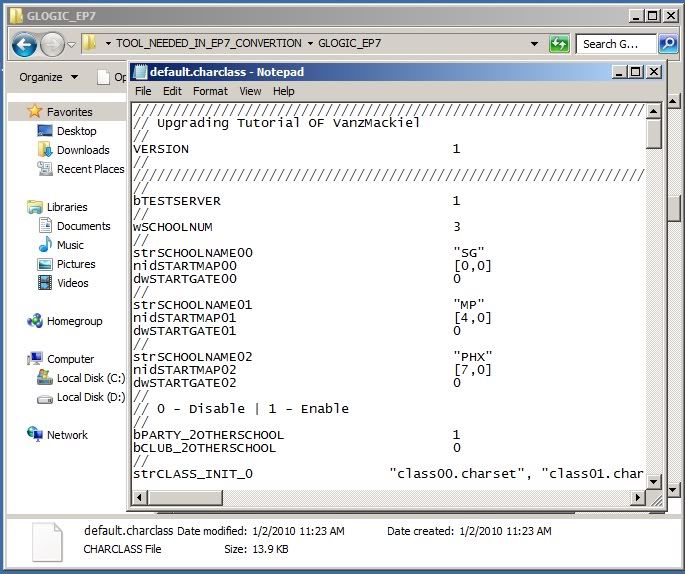
Task: Open Notepad's File menu
Action: 143,91
